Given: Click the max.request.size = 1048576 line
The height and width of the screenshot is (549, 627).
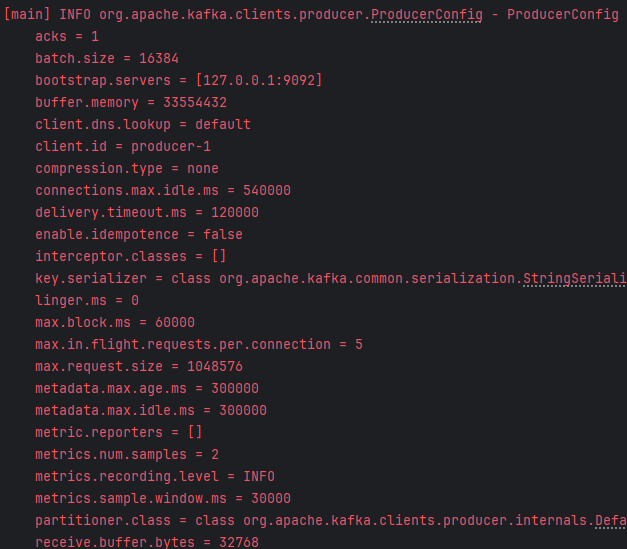Looking at the screenshot, I should pyautogui.click(x=139, y=367).
